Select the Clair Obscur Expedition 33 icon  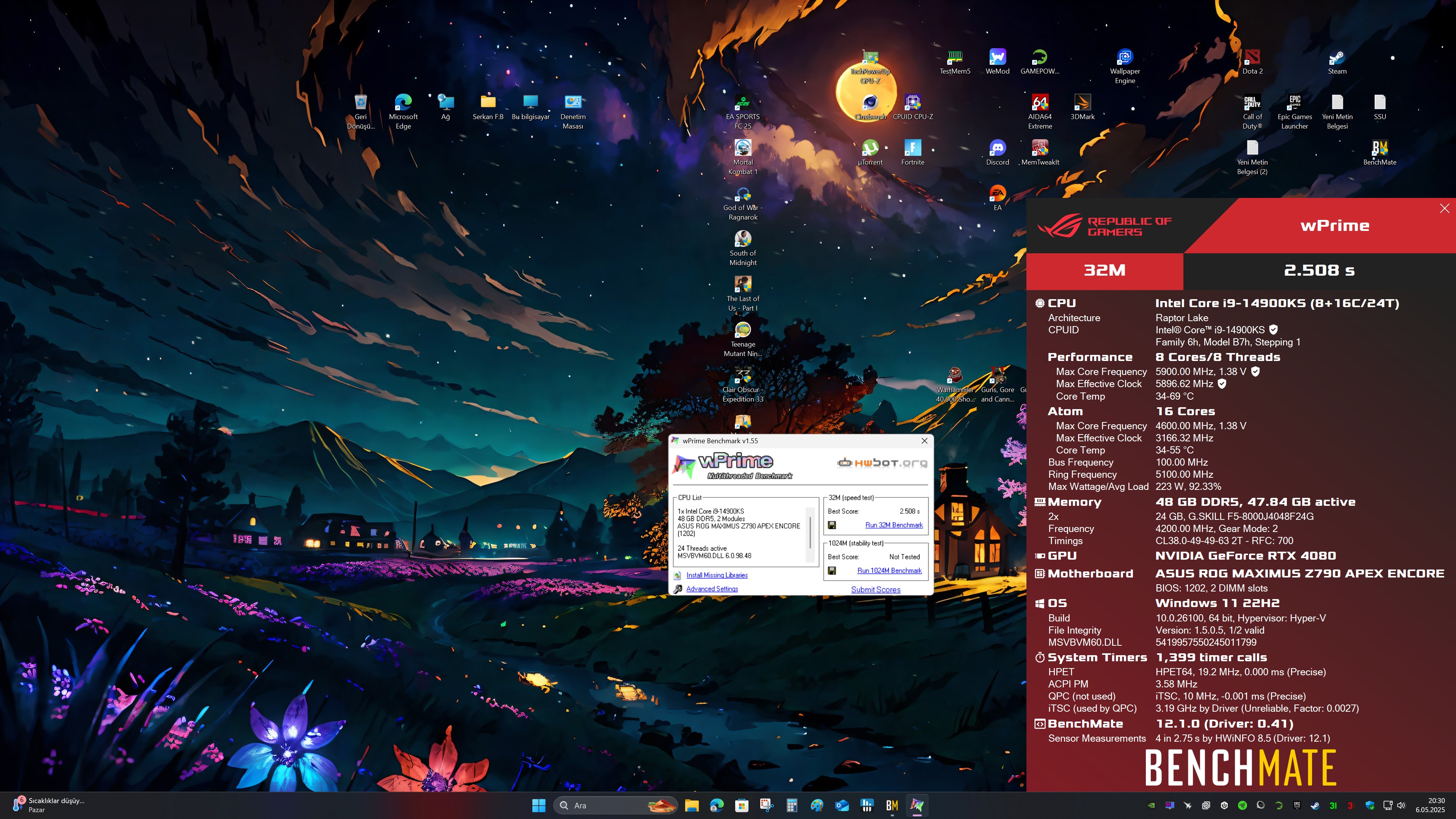pos(743,385)
